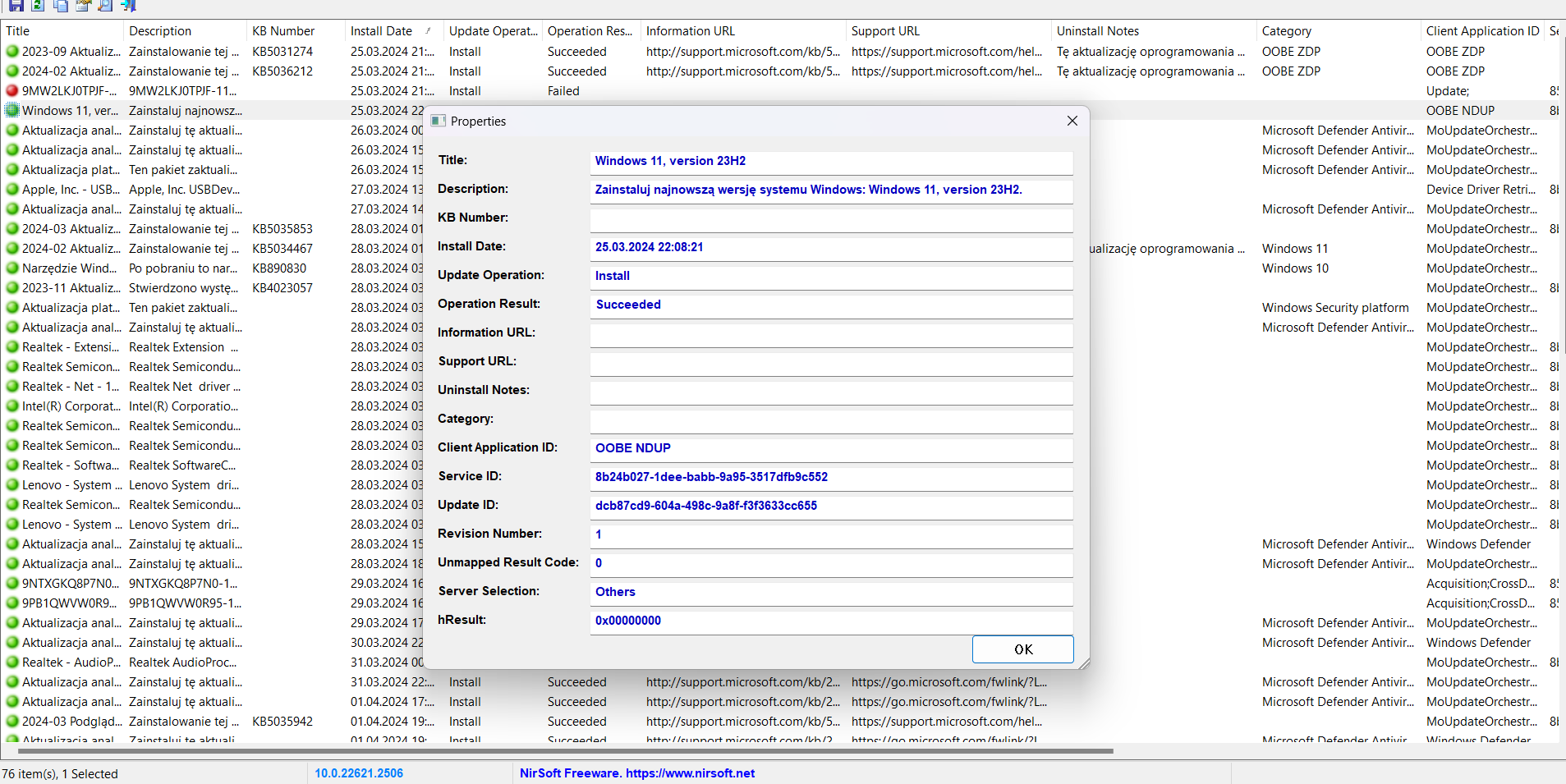Click green status icon of 9PB1QWVW0R9 row
1566x784 pixels.
point(12,603)
